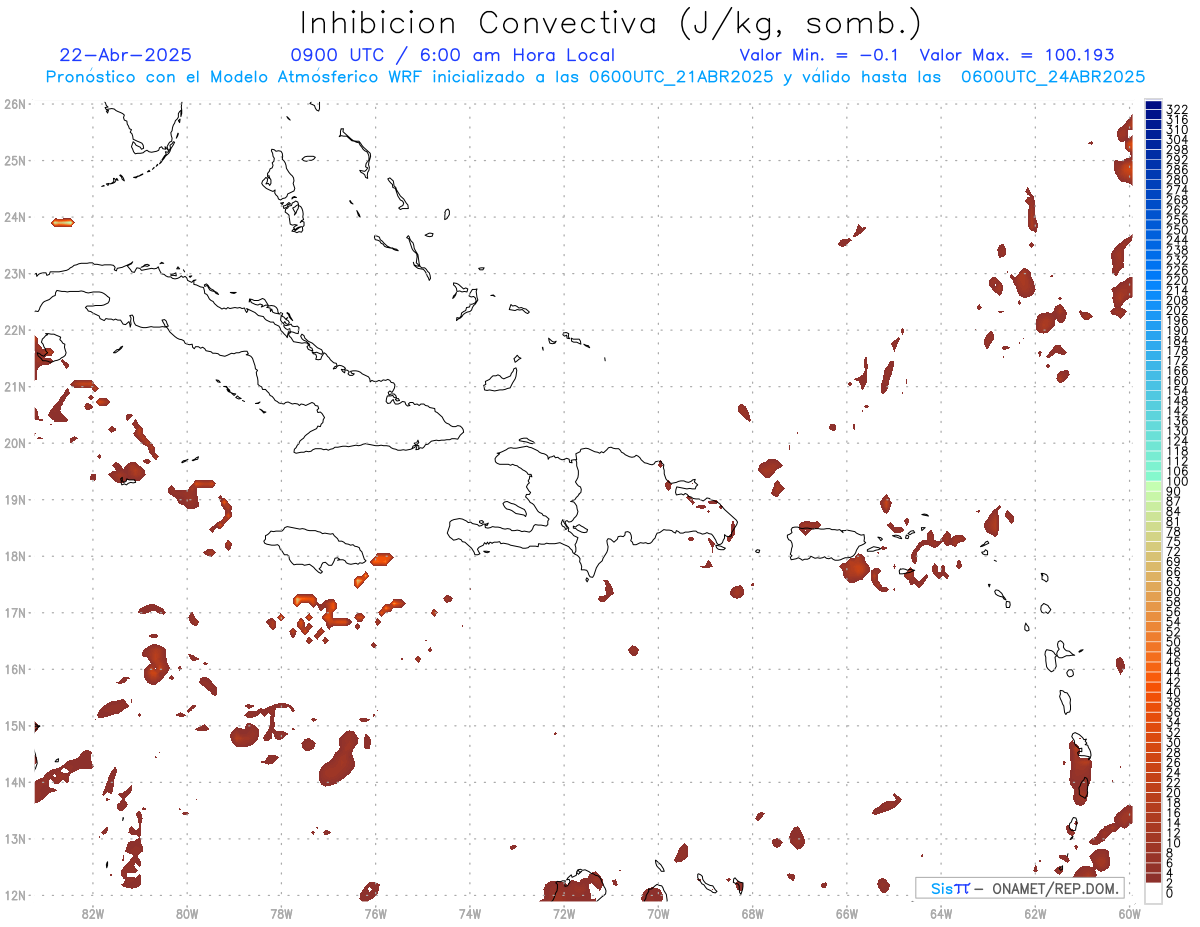Click the 68W longitude label
1200x927 pixels.
pos(753,913)
